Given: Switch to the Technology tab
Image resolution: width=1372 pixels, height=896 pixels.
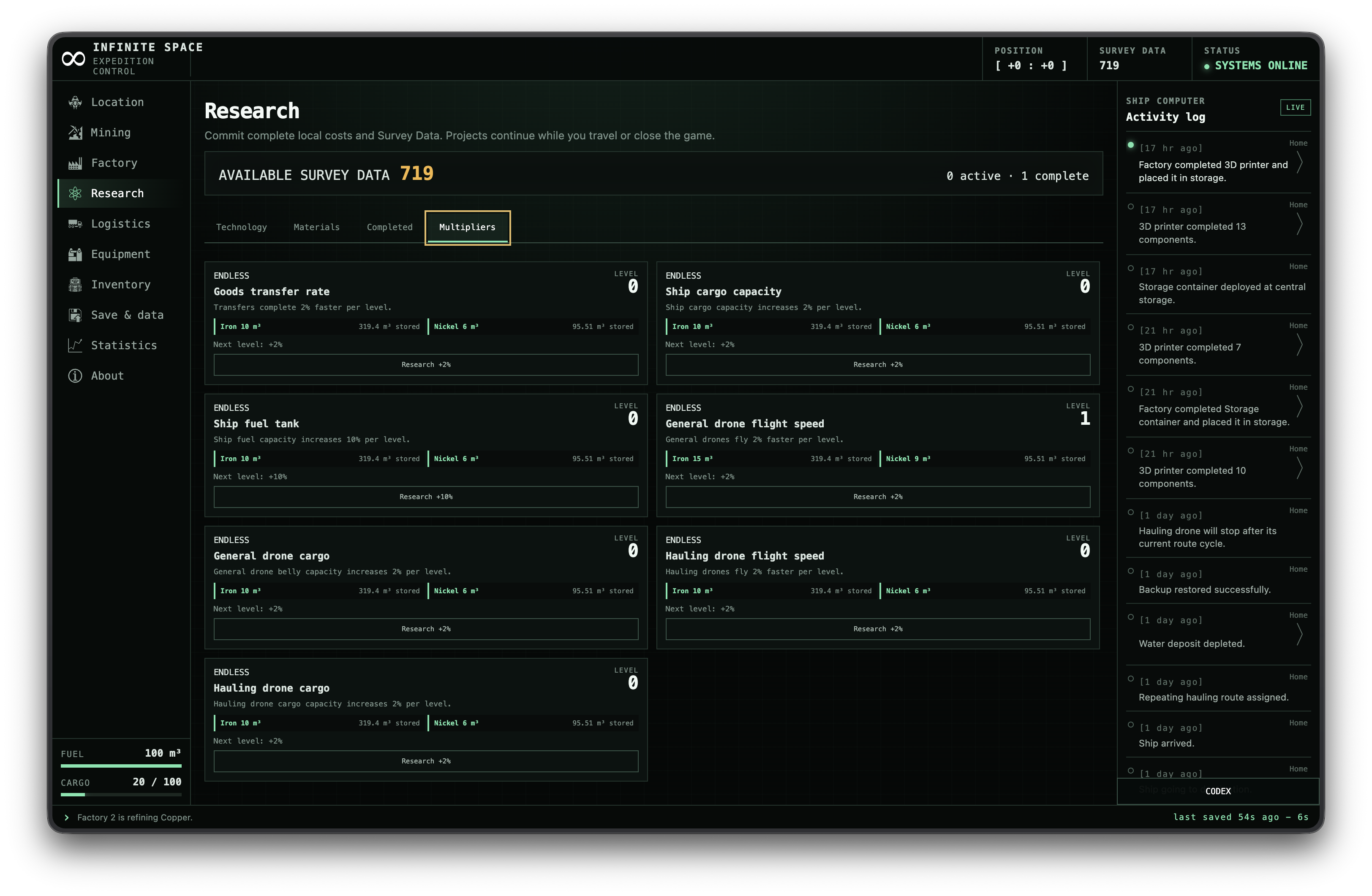Looking at the screenshot, I should (242, 227).
